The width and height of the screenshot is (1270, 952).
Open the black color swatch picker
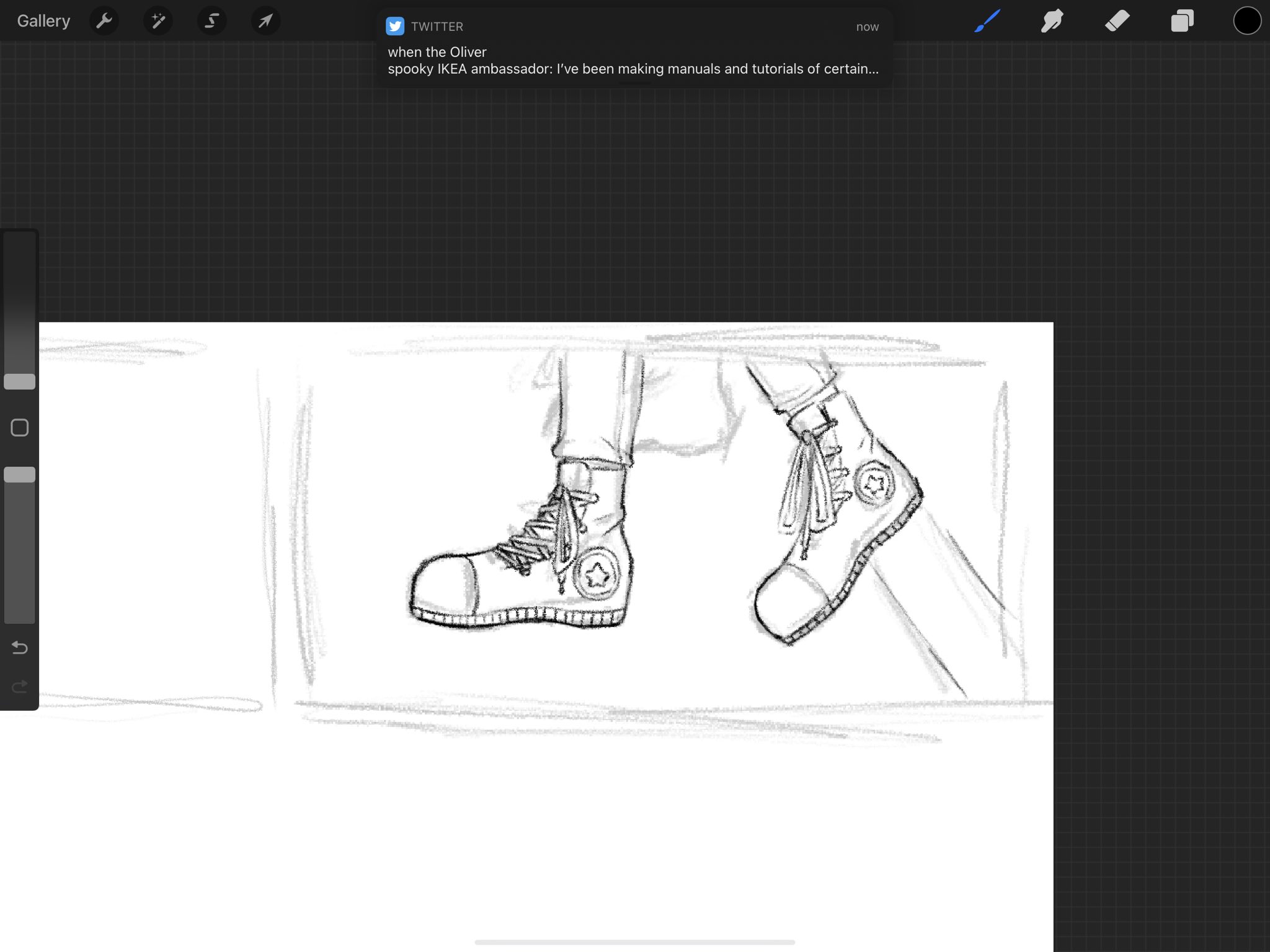point(1246,21)
